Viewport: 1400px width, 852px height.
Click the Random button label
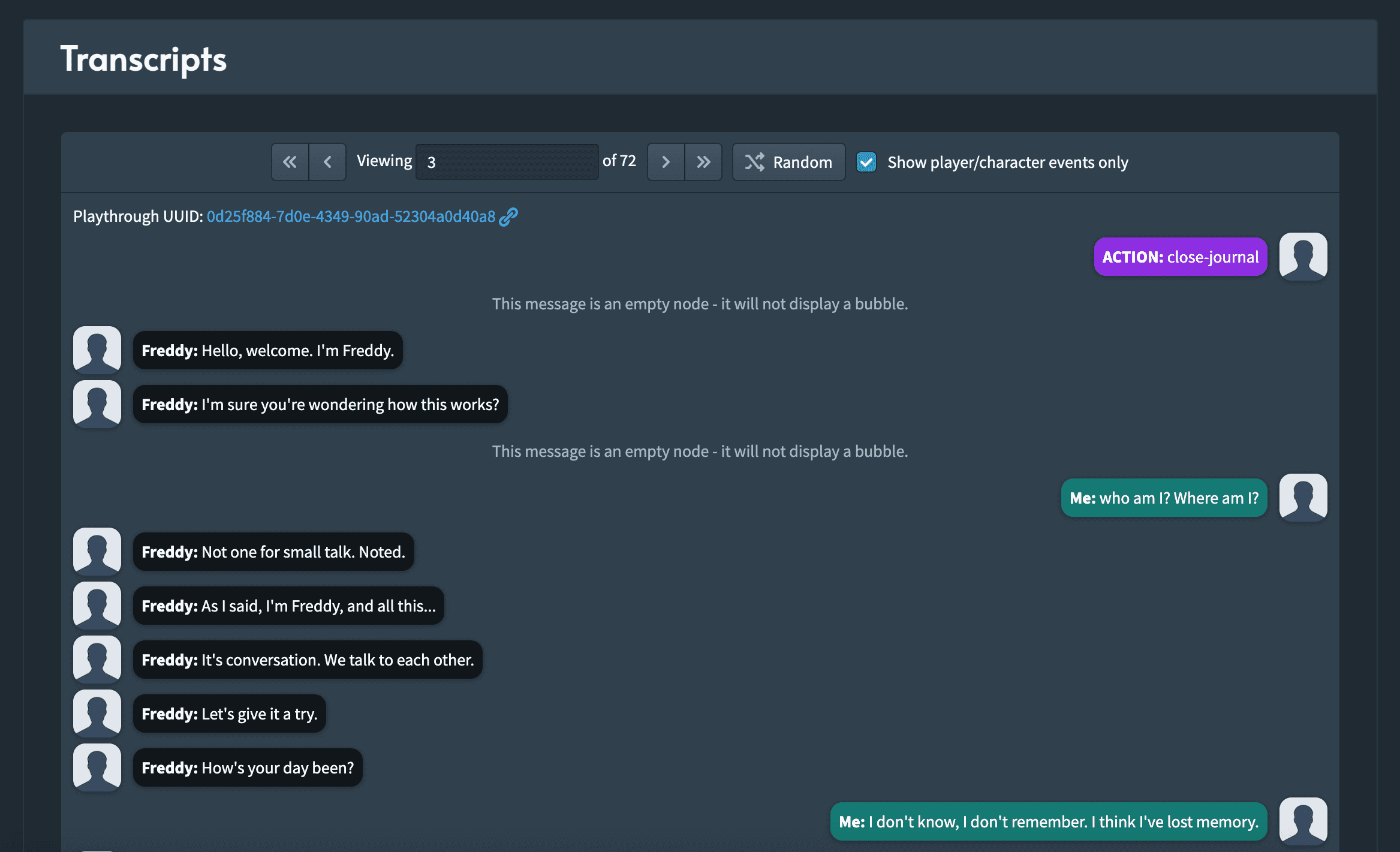(x=802, y=162)
